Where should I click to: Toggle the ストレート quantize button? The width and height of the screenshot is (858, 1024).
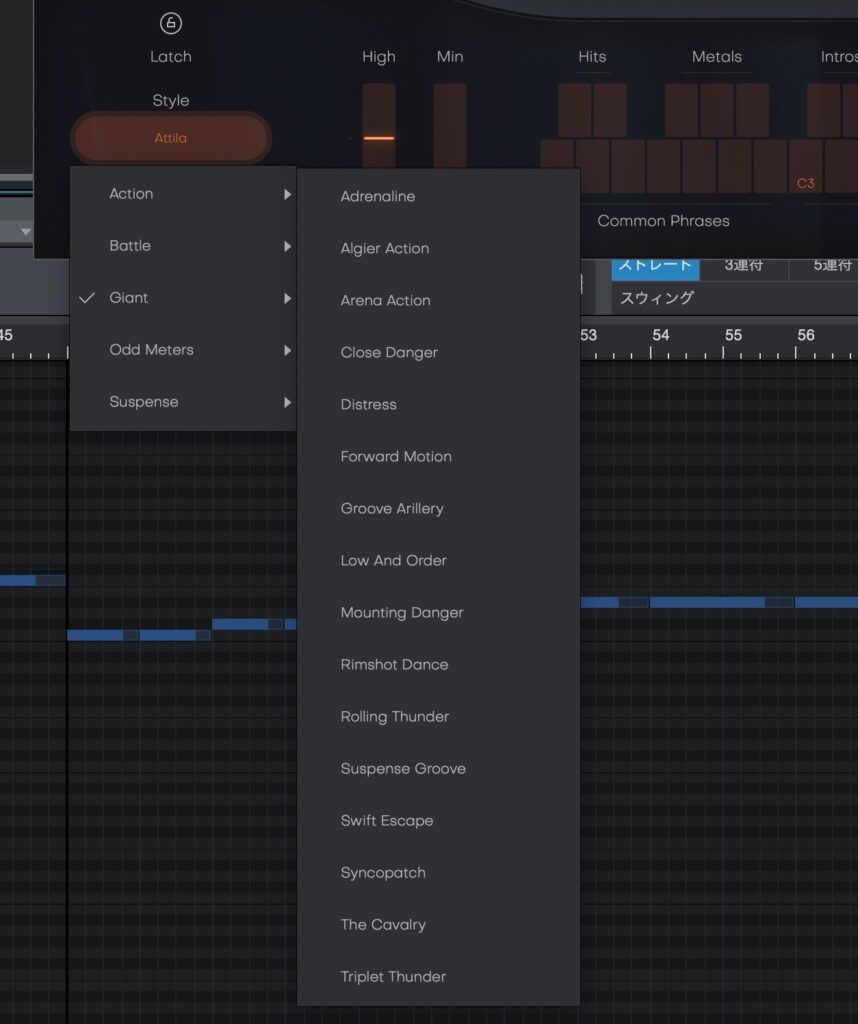click(655, 266)
